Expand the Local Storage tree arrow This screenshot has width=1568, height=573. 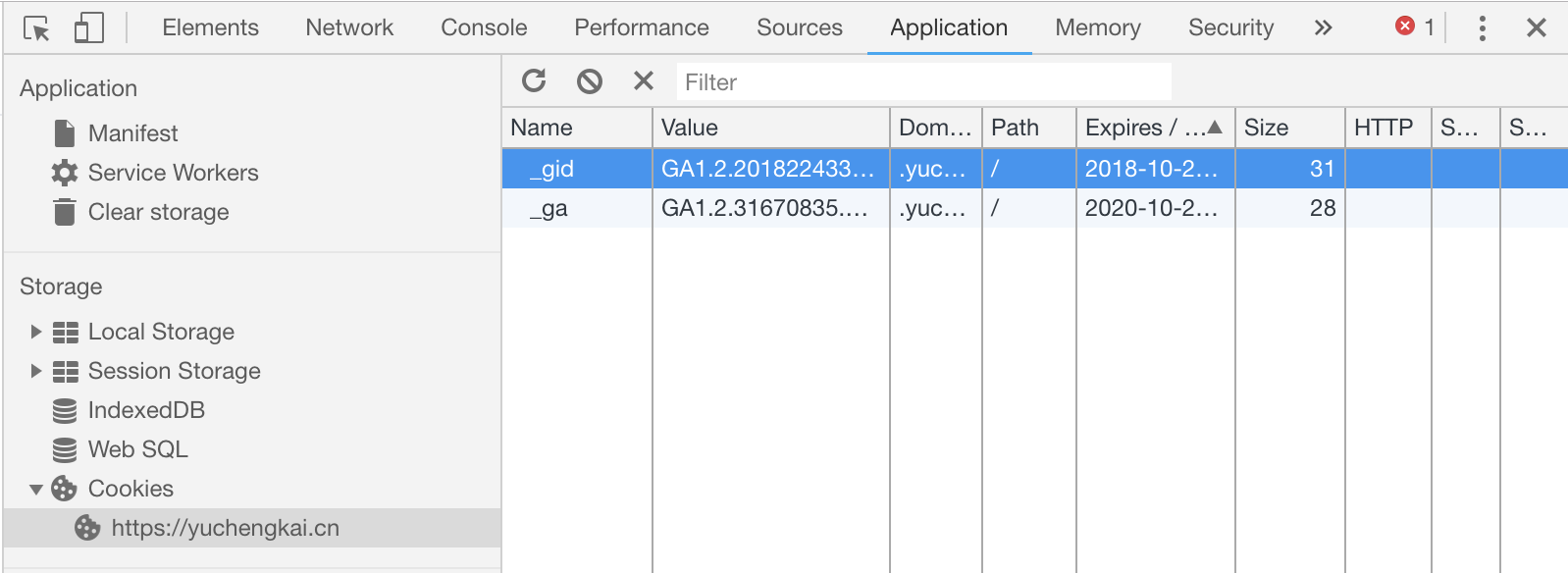click(x=36, y=332)
